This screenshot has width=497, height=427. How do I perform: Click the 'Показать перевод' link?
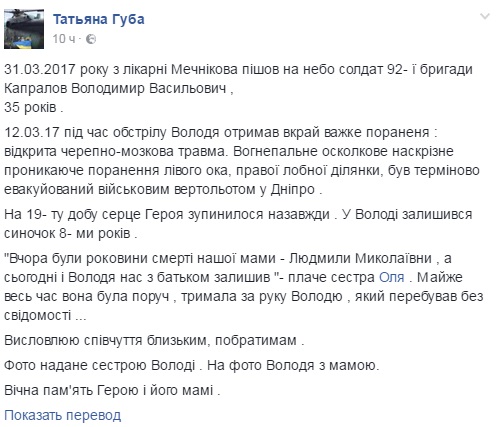click(x=62, y=415)
